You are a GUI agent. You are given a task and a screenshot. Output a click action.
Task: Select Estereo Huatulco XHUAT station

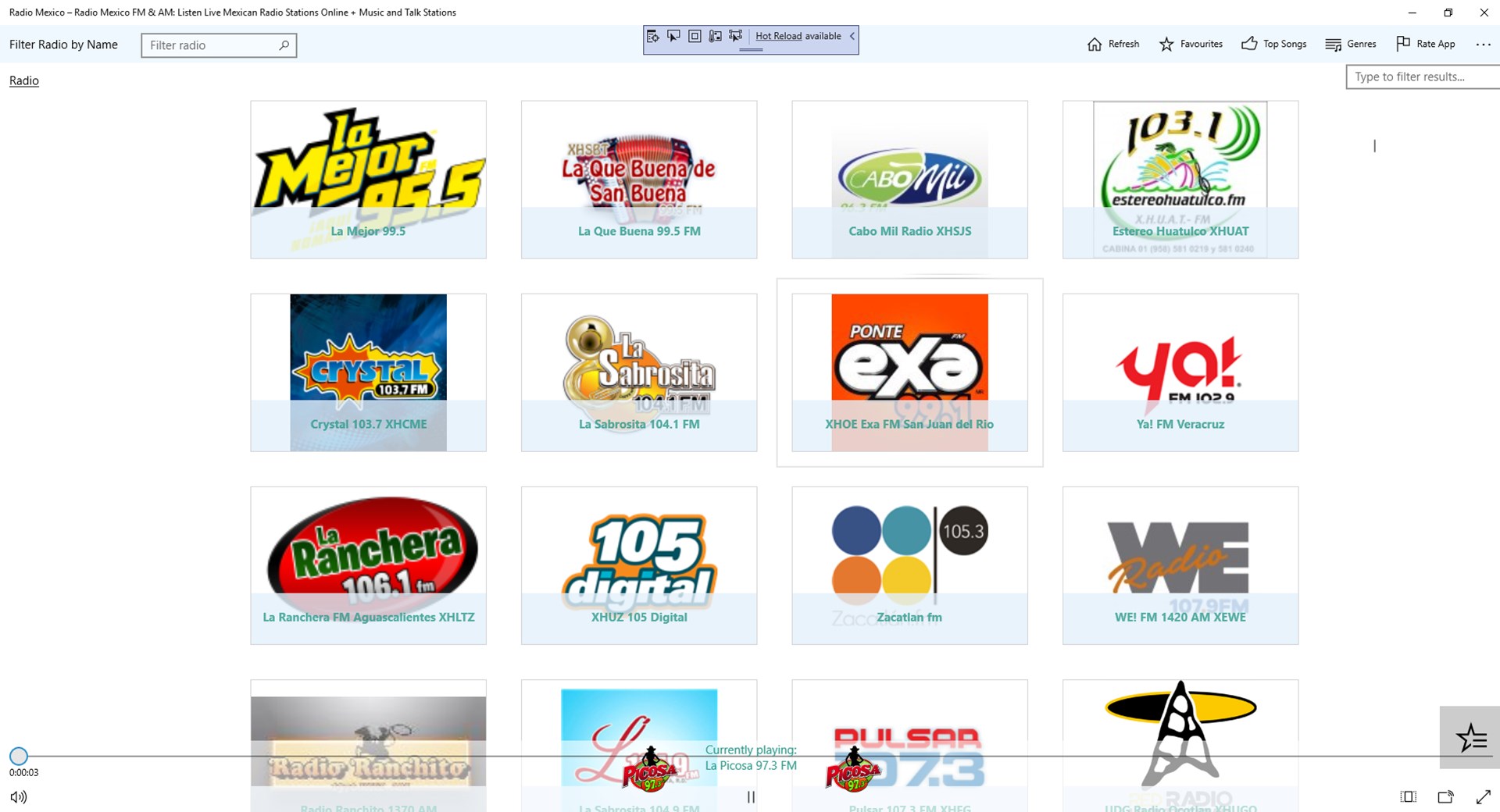coord(1180,180)
